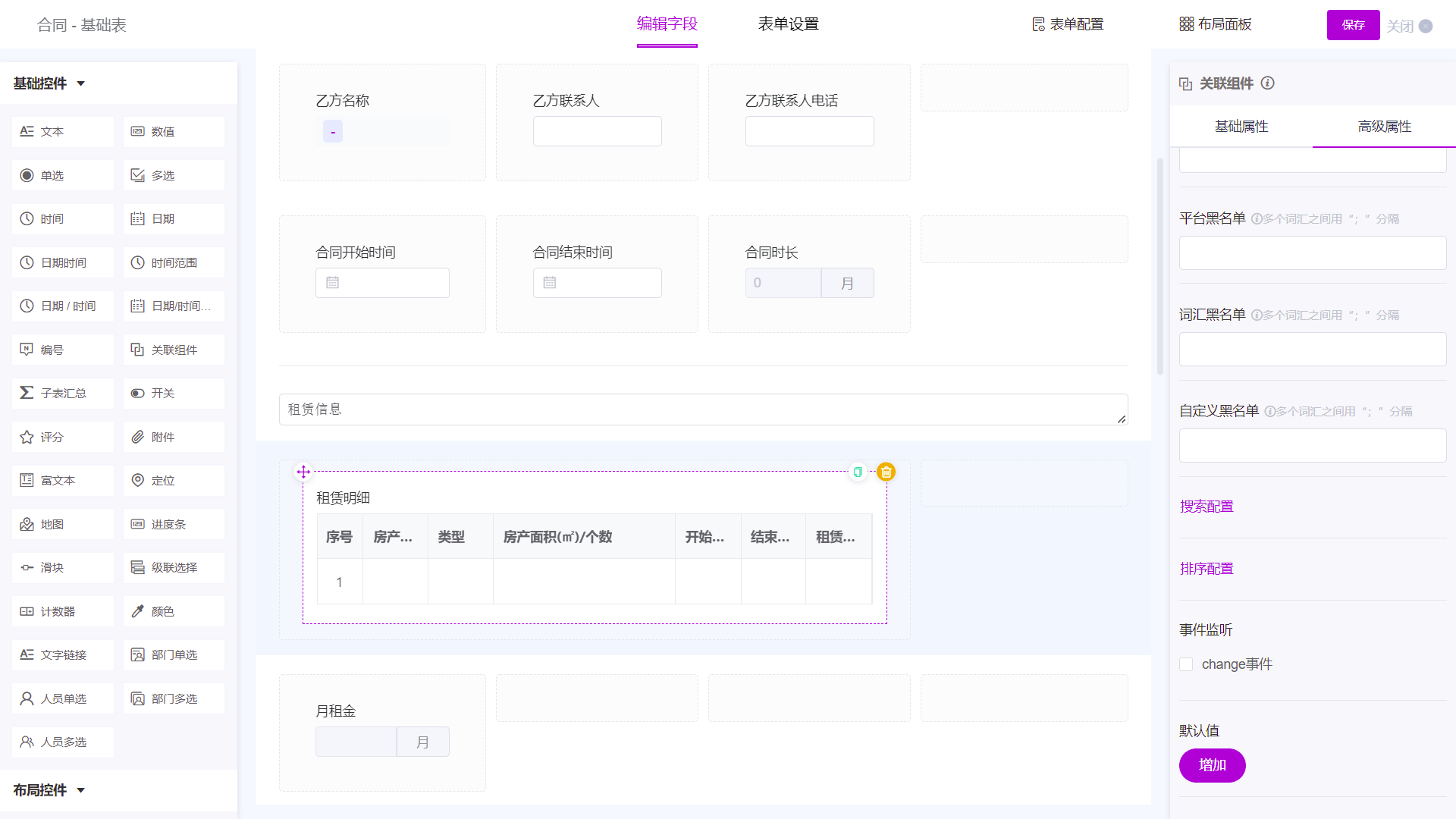Delete the 租赁明细 component with trash icon

coord(886,472)
